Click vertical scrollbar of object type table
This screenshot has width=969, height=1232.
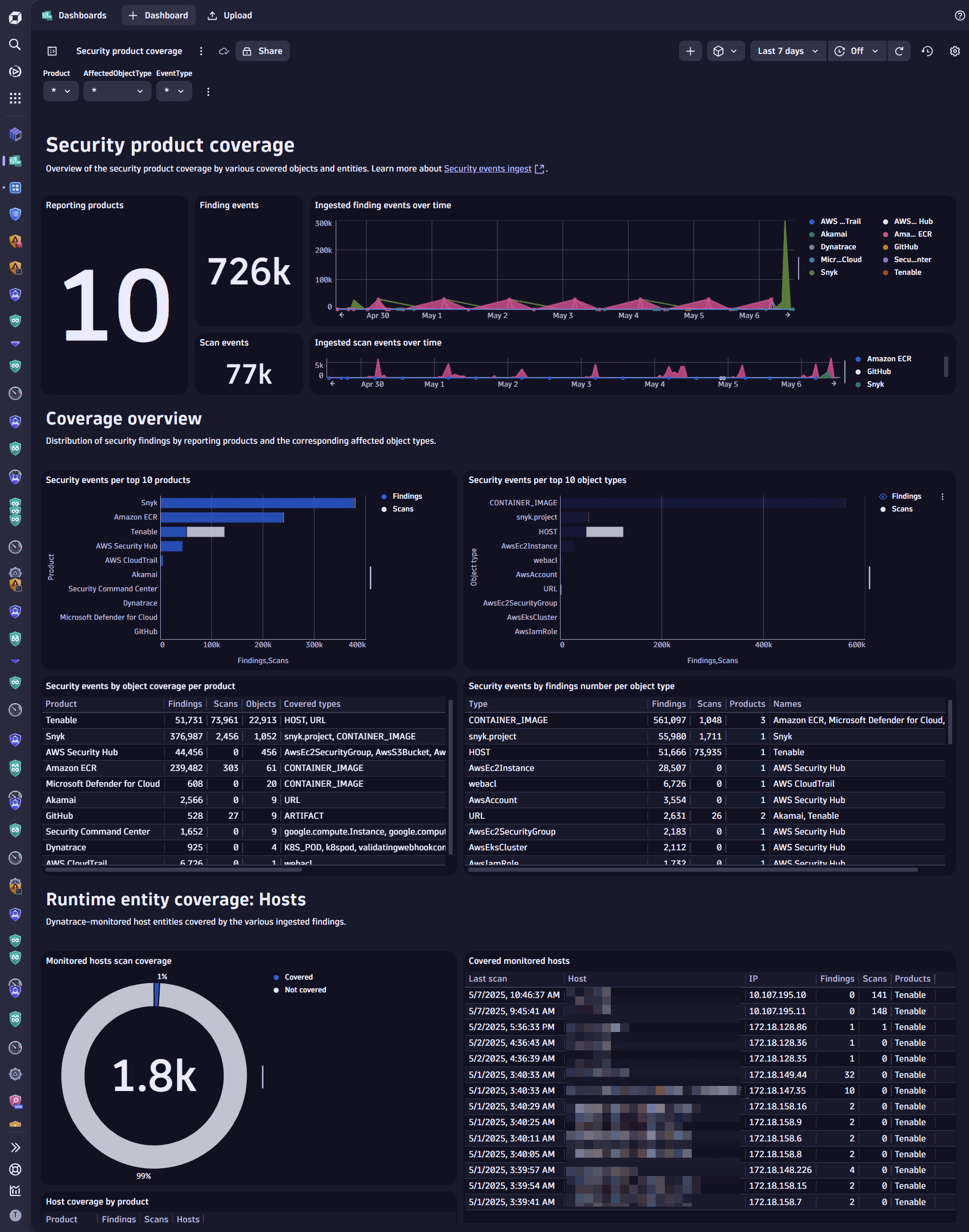pos(950,722)
